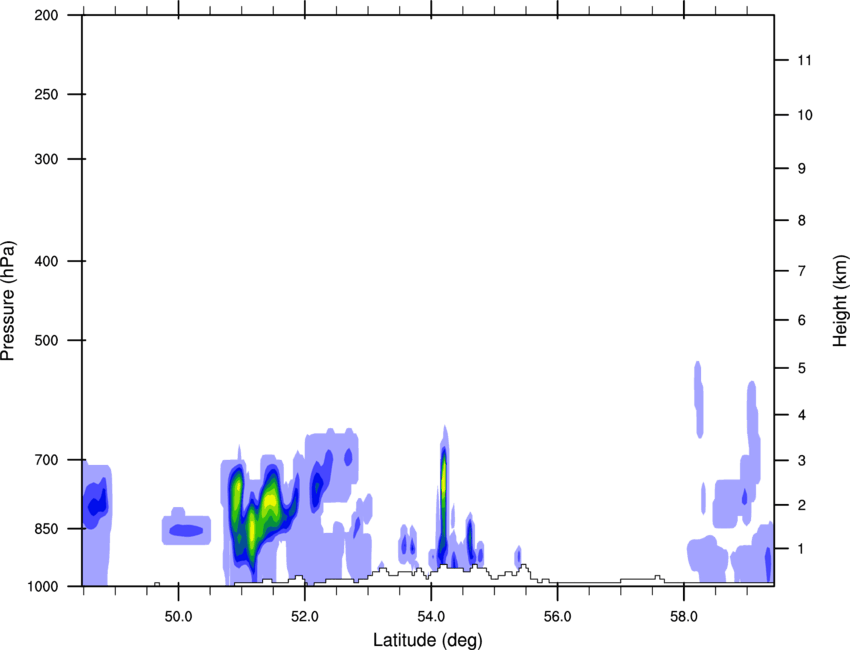The height and width of the screenshot is (650, 850).
Task: Click the 8 km height label
Action: 802,221
